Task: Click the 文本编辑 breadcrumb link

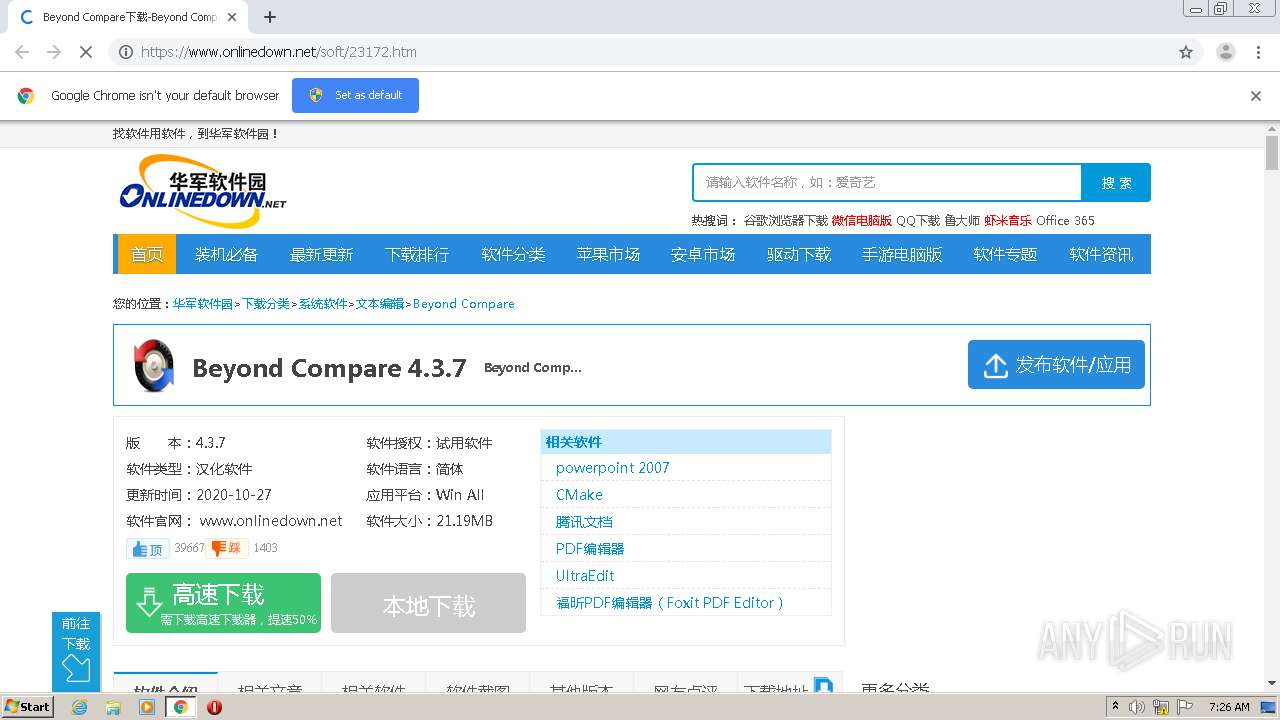Action: 380,304
